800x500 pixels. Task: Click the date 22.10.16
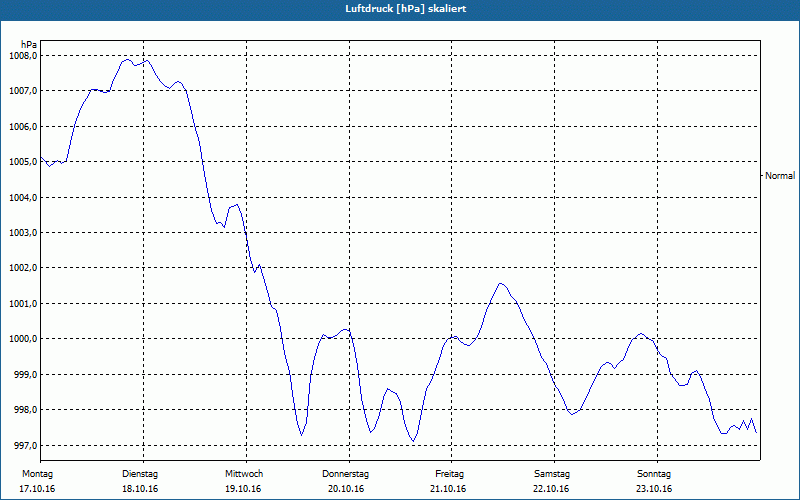click(x=551, y=489)
